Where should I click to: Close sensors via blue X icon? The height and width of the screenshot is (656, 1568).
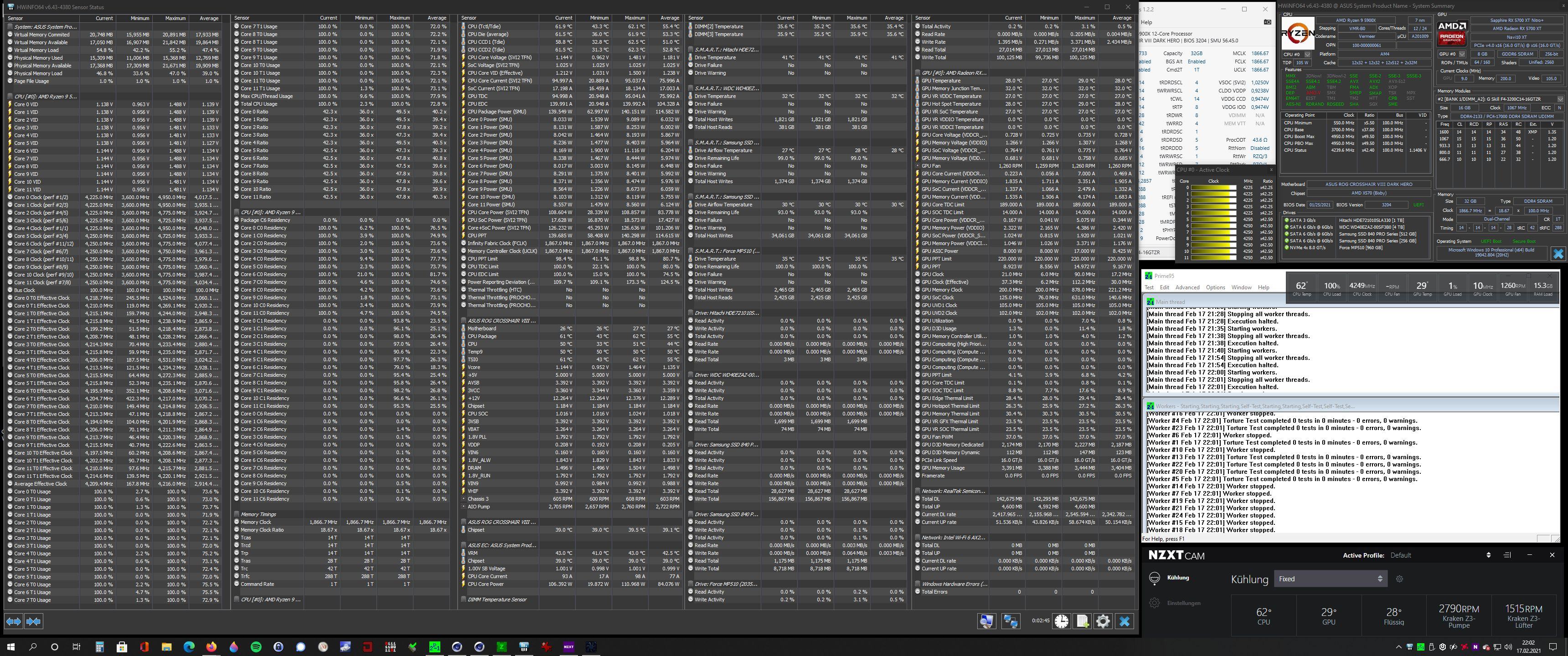click(x=1124, y=621)
